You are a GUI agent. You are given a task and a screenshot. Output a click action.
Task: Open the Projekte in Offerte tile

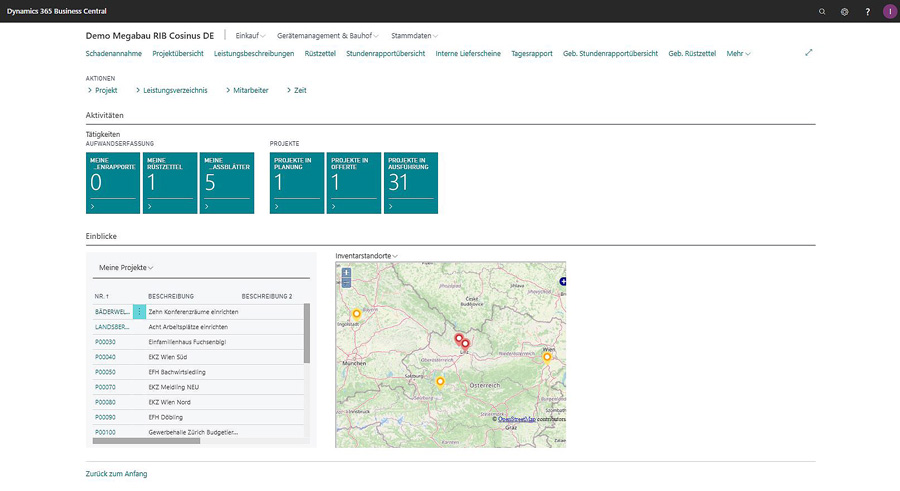pos(354,183)
